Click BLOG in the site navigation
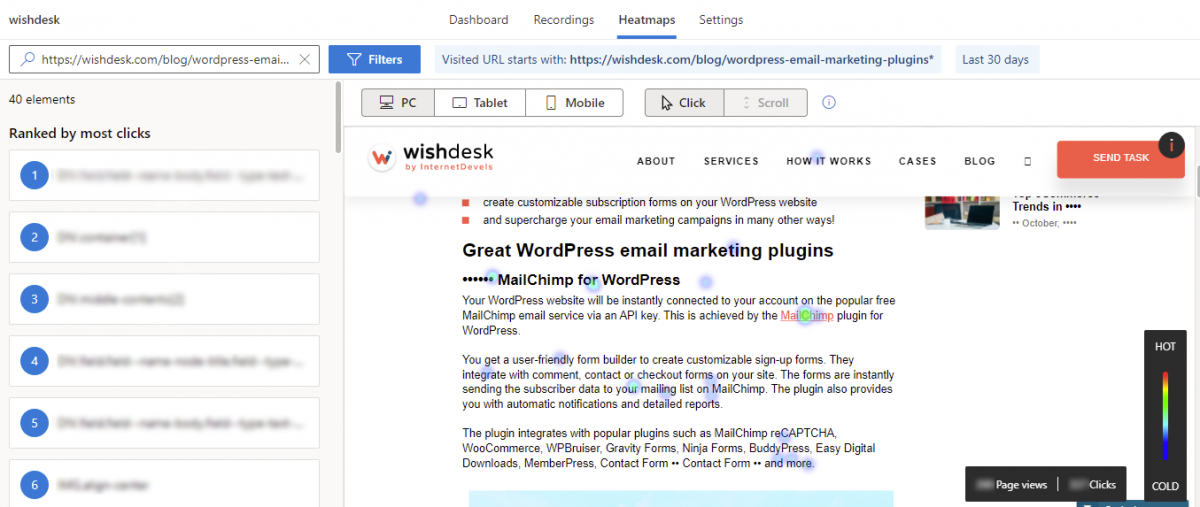 [980, 161]
